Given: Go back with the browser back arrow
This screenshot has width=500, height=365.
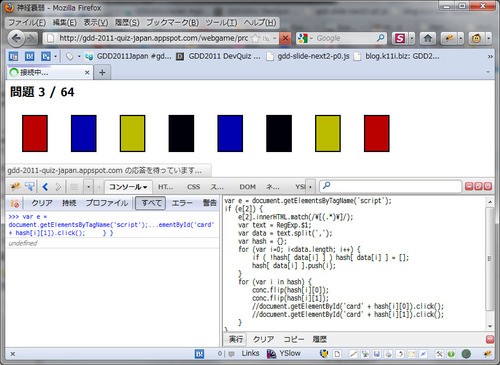Looking at the screenshot, I should click(16, 39).
